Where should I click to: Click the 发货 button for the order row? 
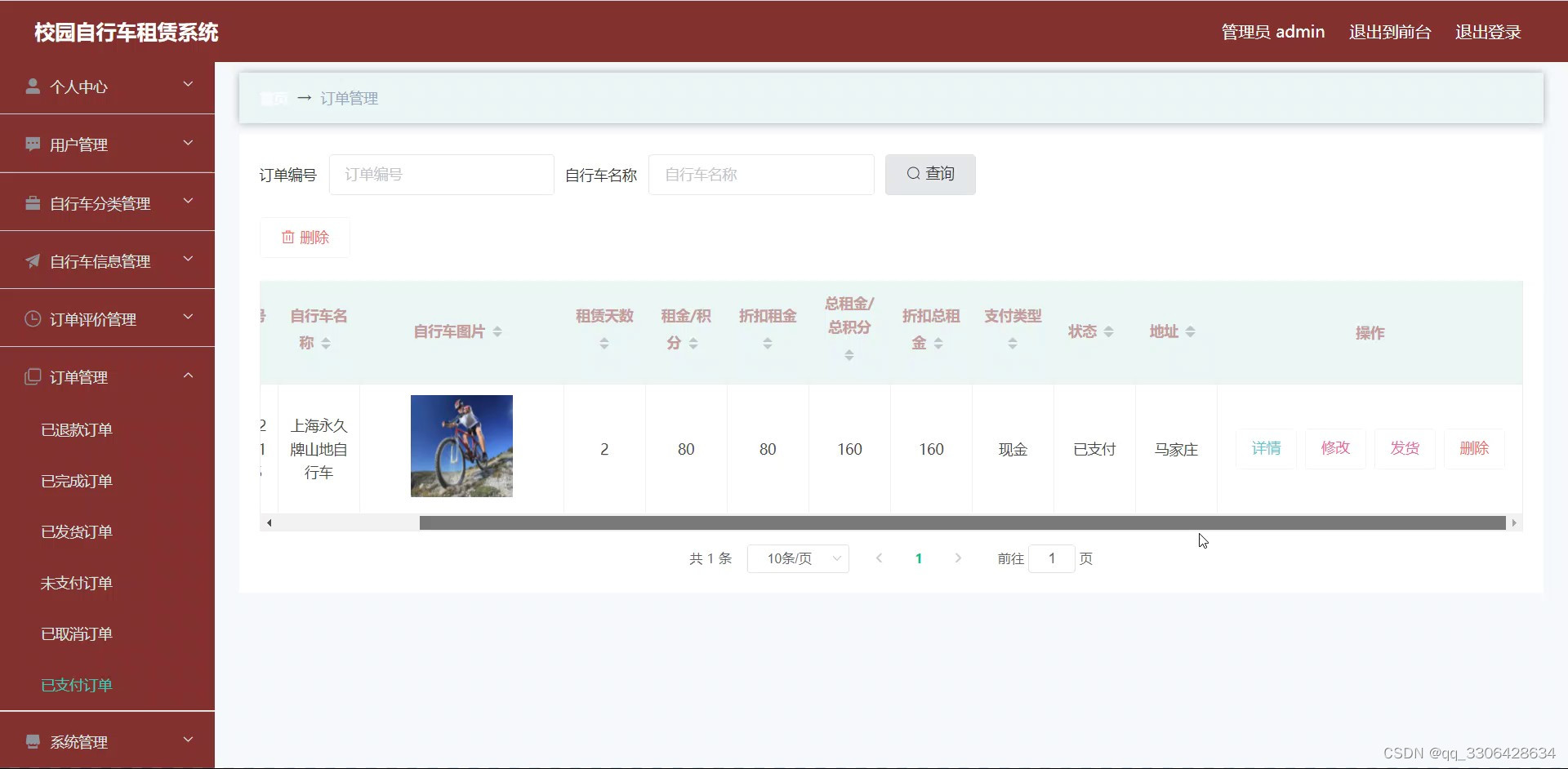pyautogui.click(x=1404, y=448)
